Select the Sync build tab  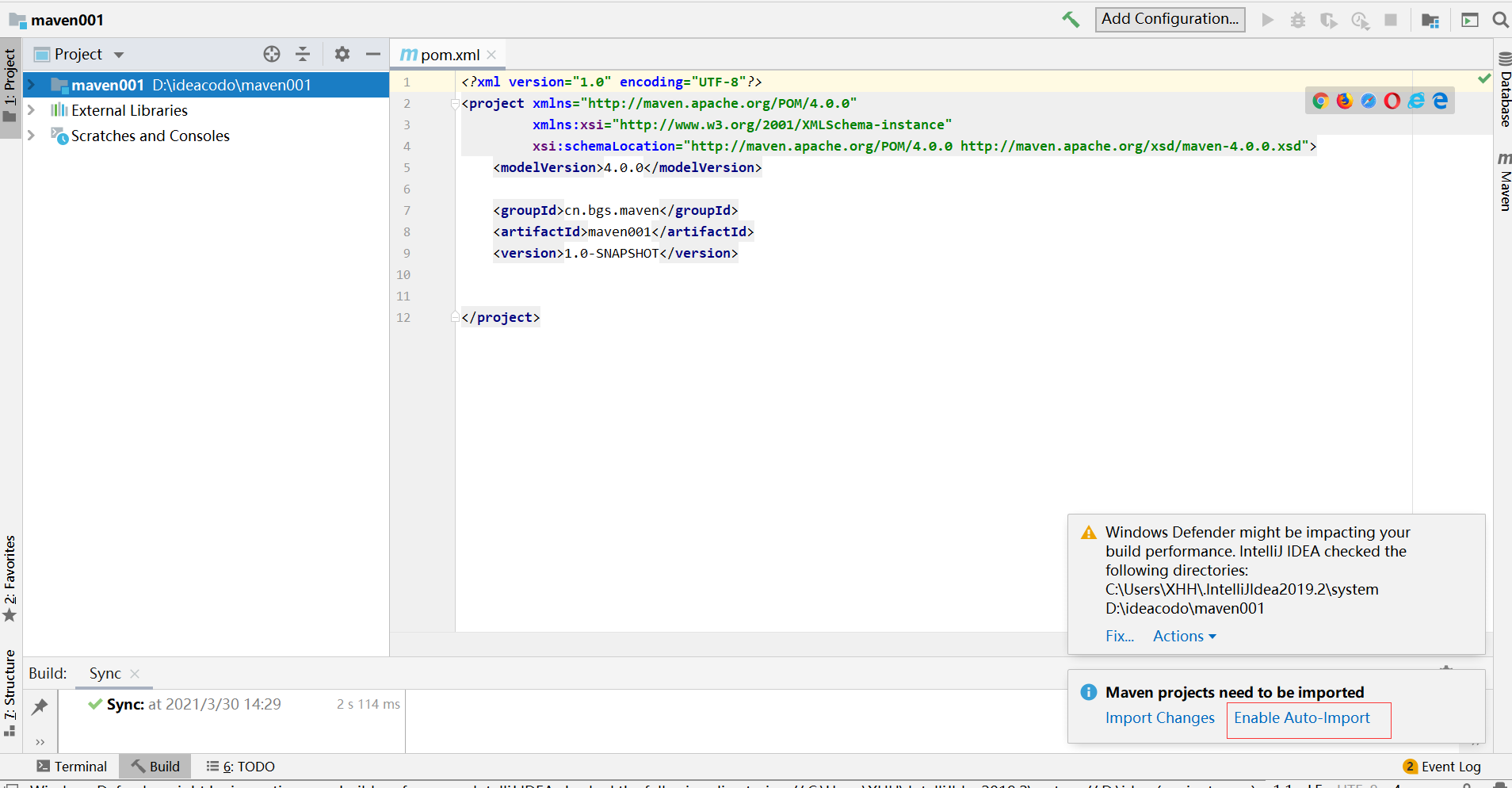pos(105,673)
